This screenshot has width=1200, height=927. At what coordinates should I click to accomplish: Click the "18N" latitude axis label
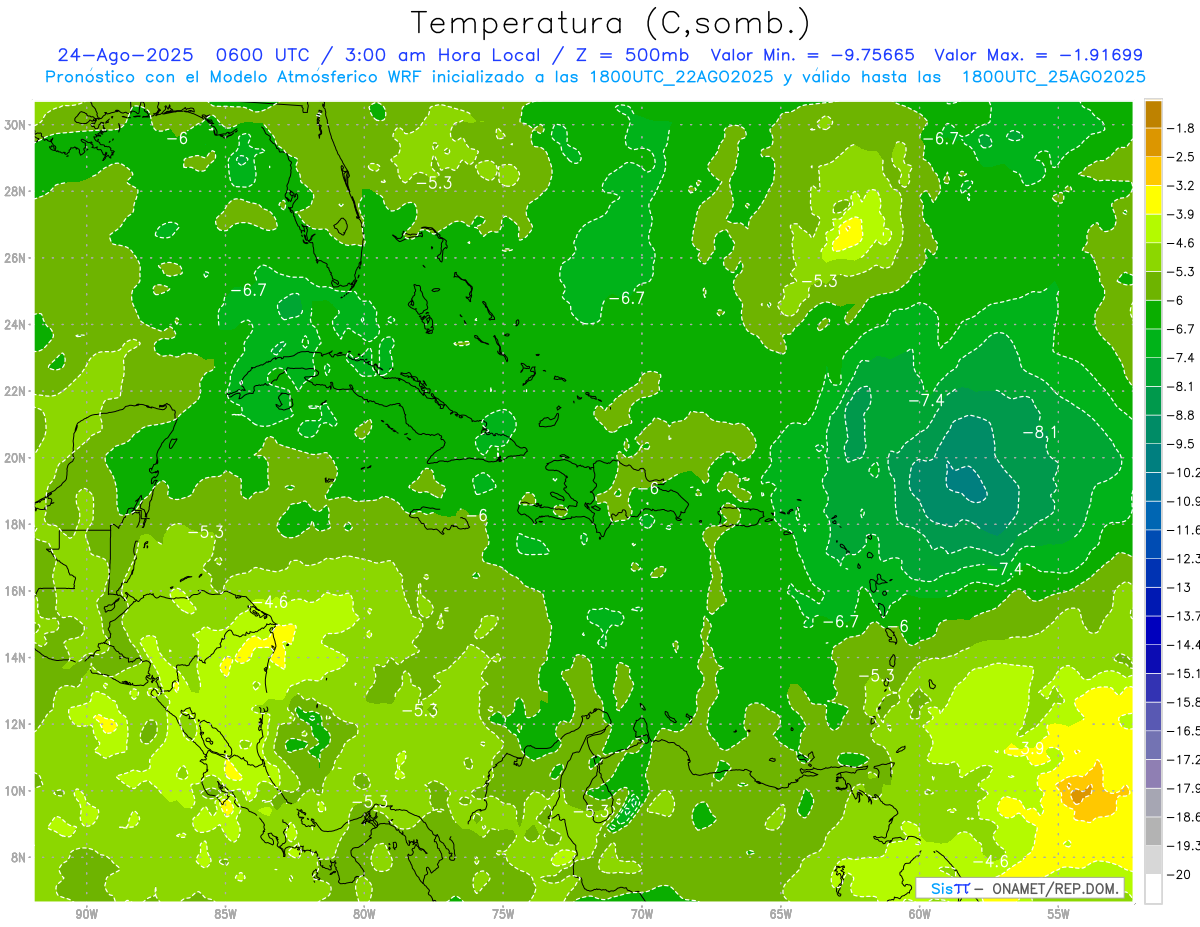16,524
